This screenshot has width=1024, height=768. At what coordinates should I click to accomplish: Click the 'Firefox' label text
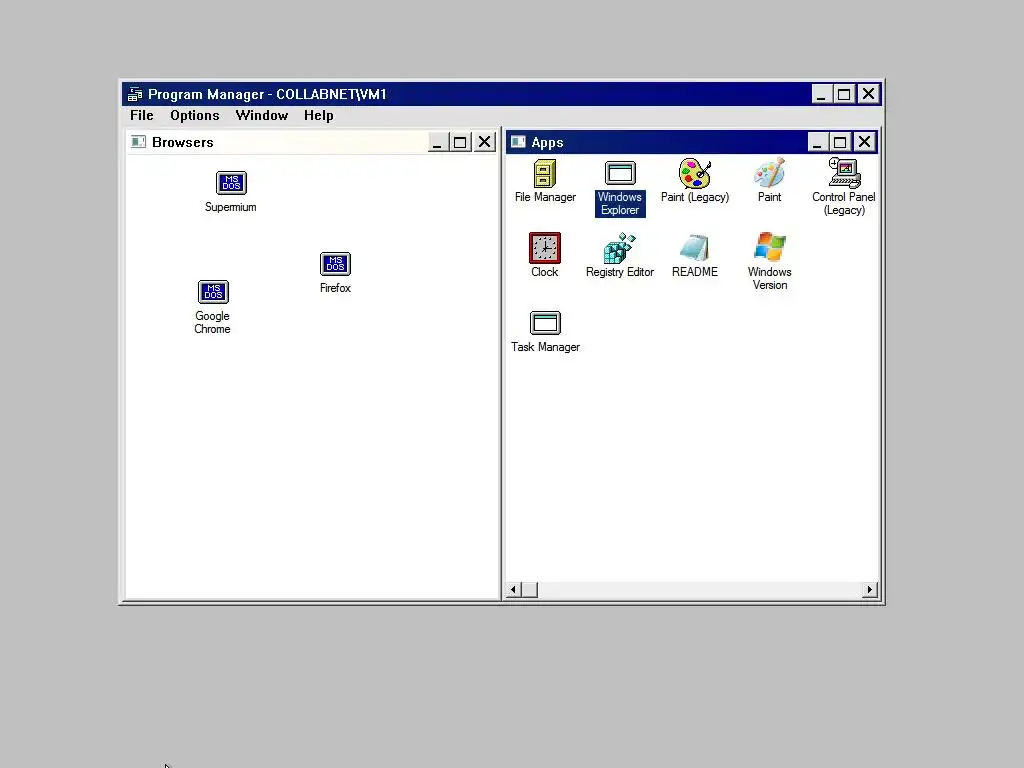pyautogui.click(x=335, y=288)
